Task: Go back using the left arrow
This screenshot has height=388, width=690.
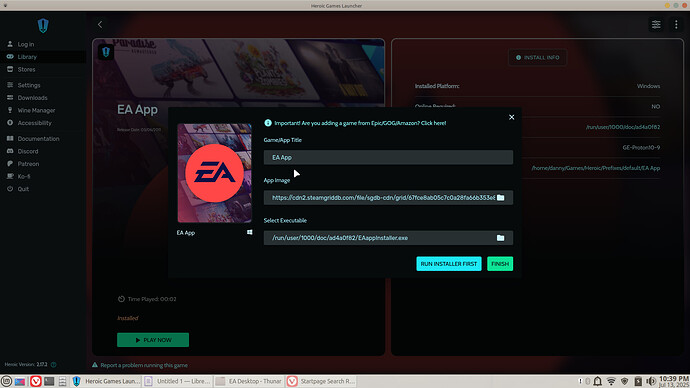Action: click(100, 25)
